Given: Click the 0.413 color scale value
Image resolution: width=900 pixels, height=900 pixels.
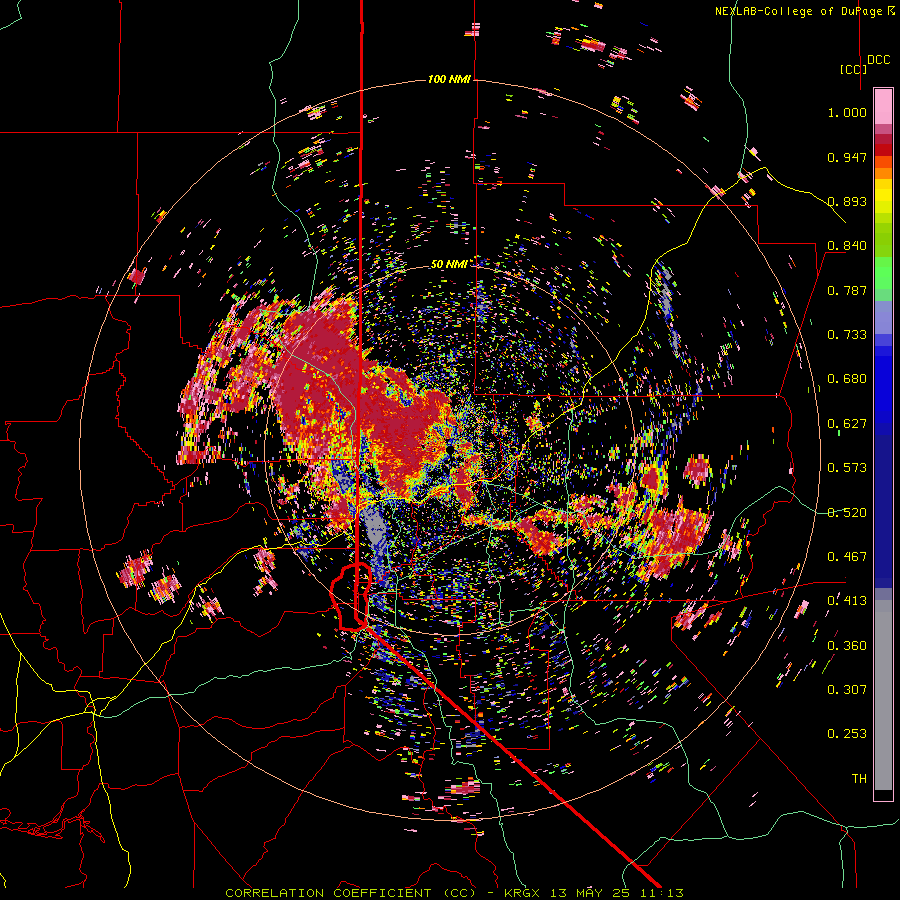Looking at the screenshot, I should pos(847,601).
